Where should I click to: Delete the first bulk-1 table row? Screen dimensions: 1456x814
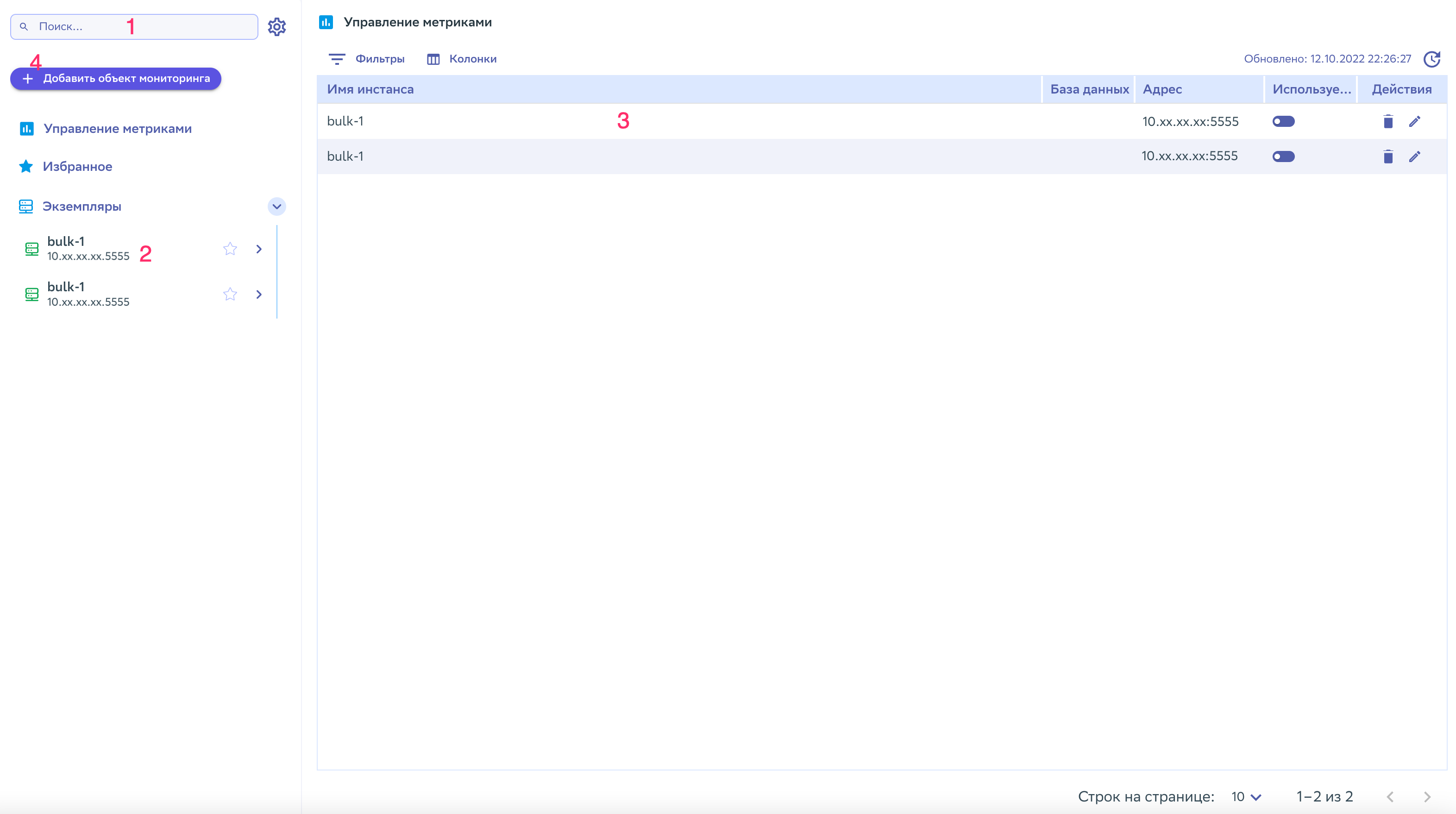(1387, 121)
